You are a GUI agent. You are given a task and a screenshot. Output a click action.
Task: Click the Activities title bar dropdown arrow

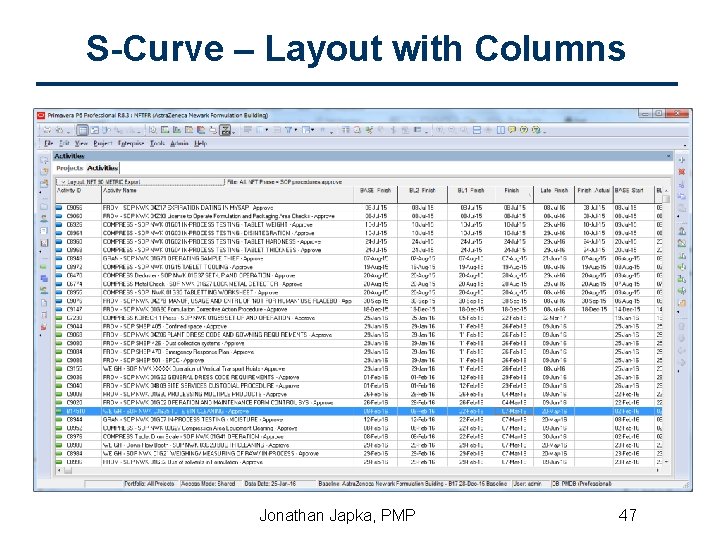[x=669, y=156]
